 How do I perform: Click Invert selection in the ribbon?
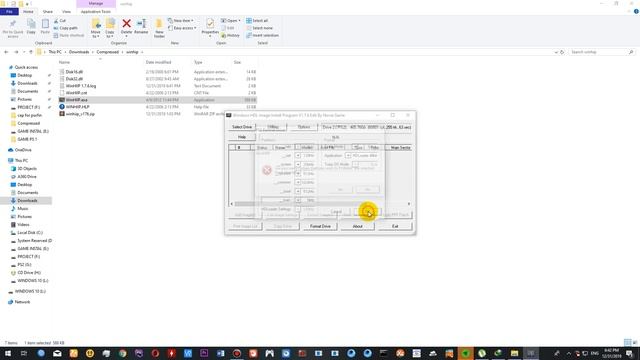click(262, 36)
